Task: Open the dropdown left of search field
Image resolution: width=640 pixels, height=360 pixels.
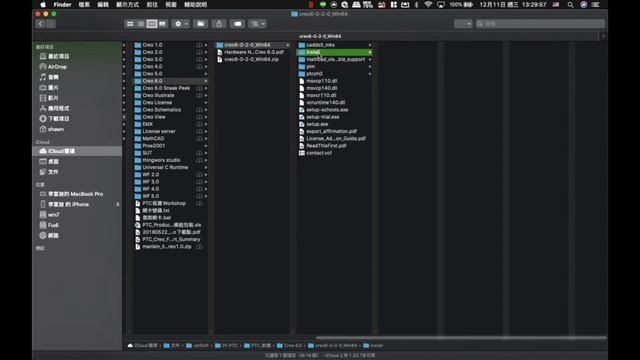Action: [x=463, y=24]
